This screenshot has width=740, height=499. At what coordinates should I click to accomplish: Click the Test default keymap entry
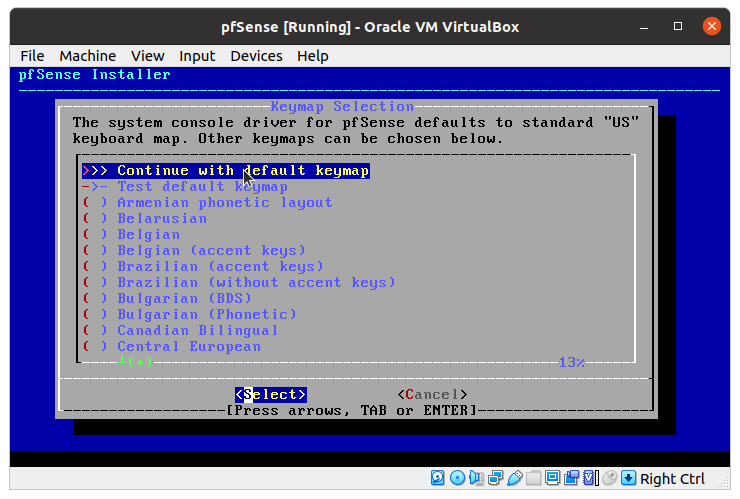202,186
